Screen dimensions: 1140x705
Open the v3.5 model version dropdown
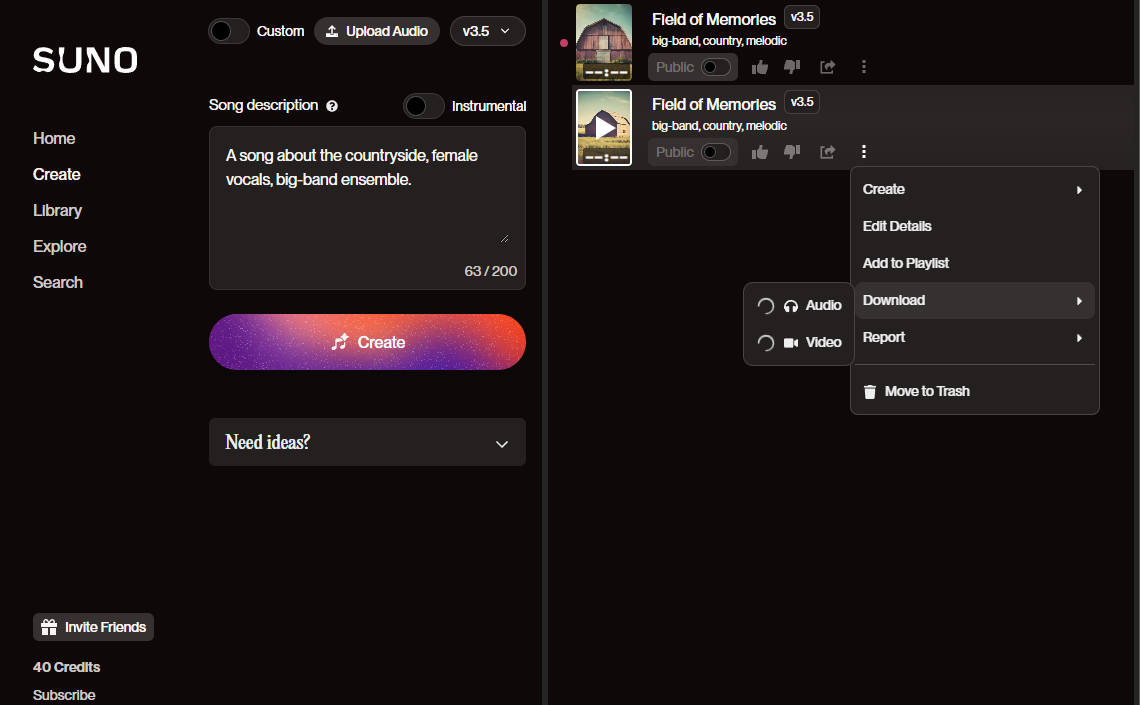488,31
